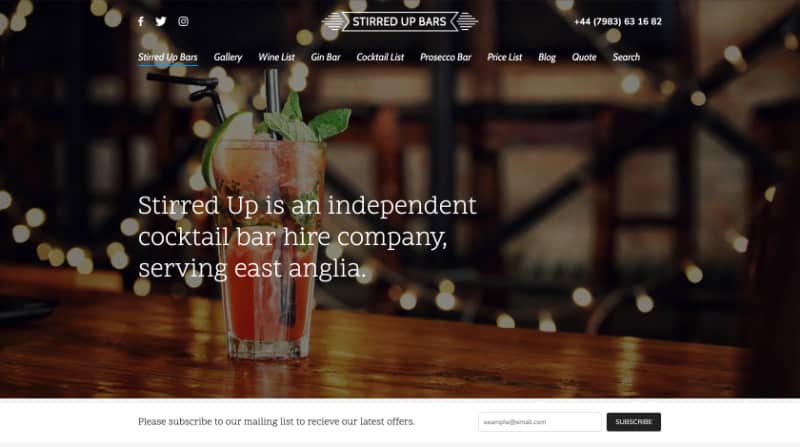The height and width of the screenshot is (447, 800).
Task: Open the Twitter bird icon
Action: (161, 21)
